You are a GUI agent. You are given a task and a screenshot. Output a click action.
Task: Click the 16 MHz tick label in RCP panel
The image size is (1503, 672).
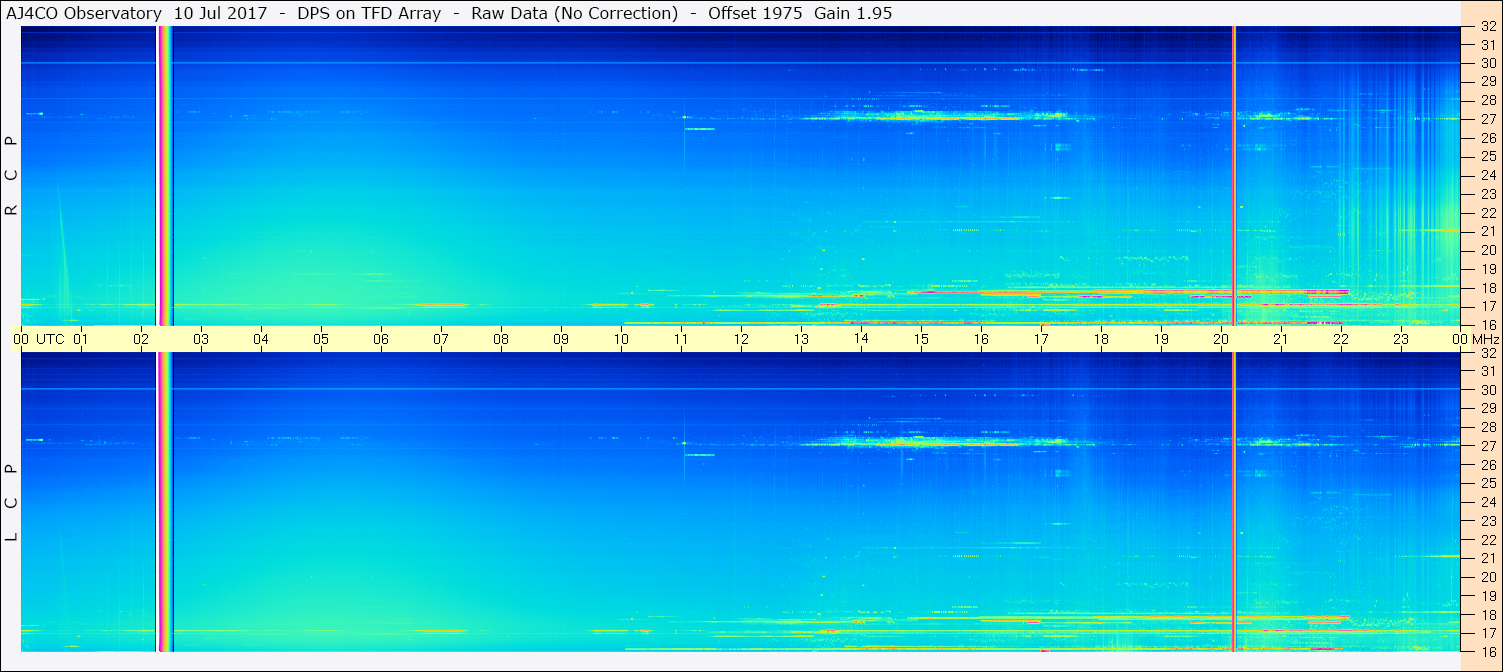[1488, 324]
